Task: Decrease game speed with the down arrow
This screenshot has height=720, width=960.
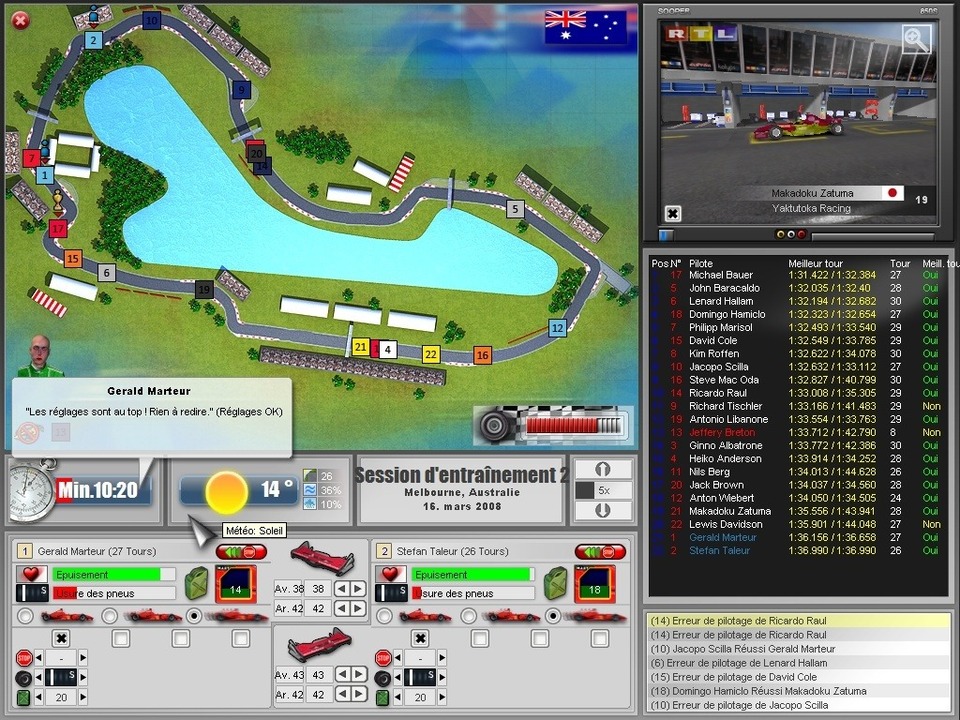Action: 603,511
